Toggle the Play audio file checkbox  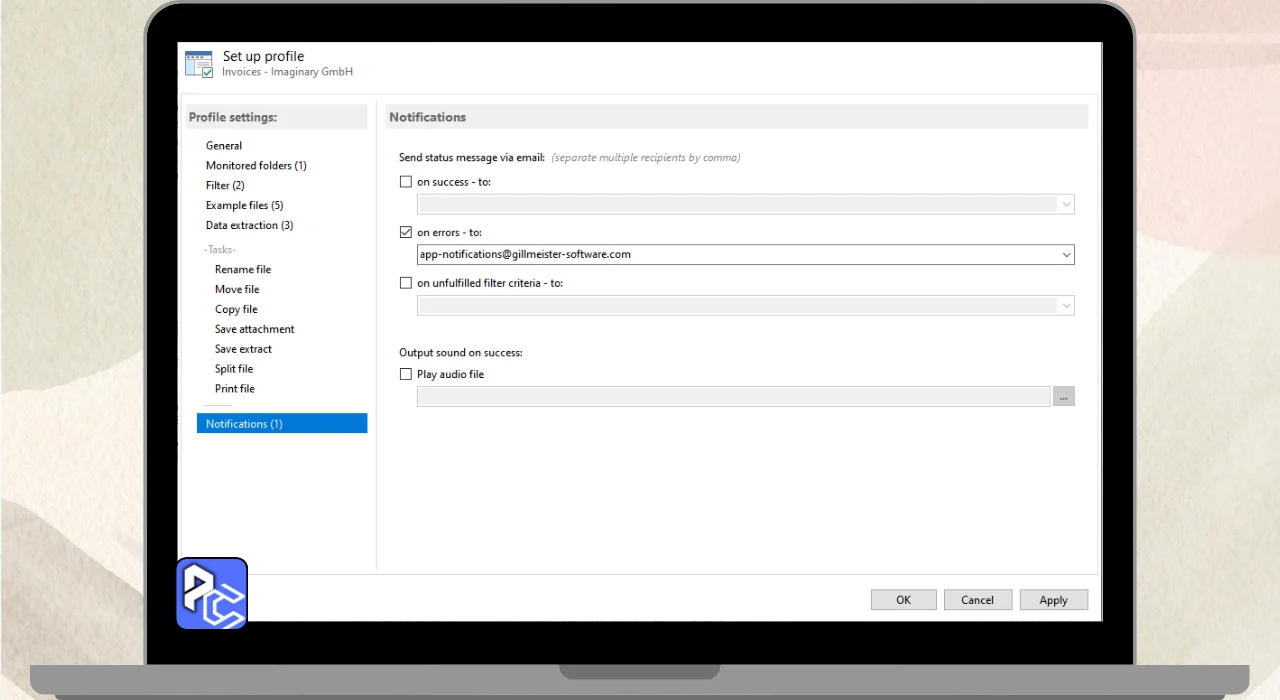point(406,374)
